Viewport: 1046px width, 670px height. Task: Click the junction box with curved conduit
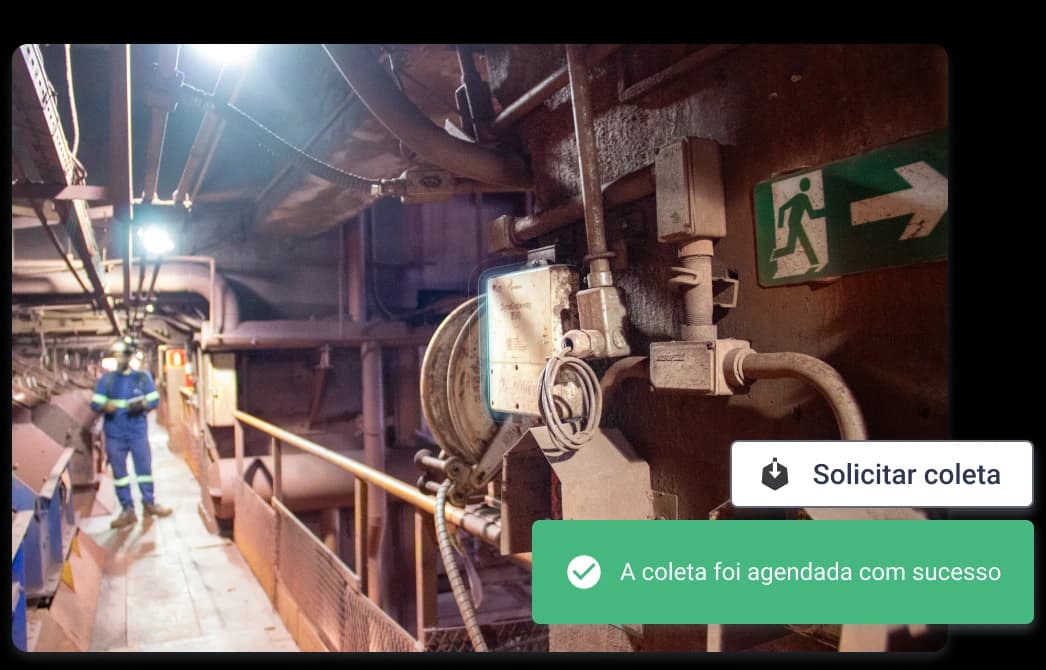pos(698,365)
